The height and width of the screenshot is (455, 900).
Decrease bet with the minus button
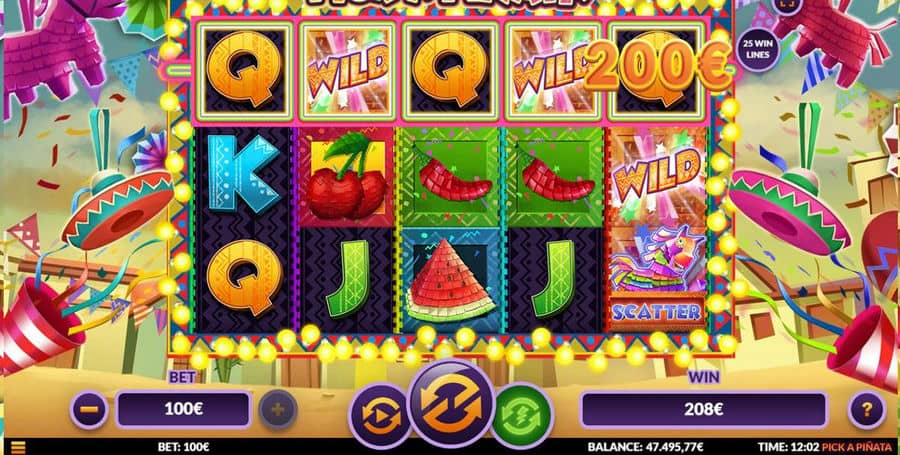[x=90, y=410]
